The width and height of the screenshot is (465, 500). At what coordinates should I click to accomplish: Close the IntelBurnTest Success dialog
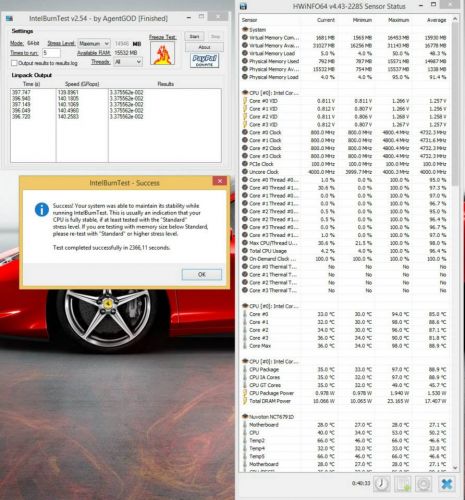coord(220,181)
